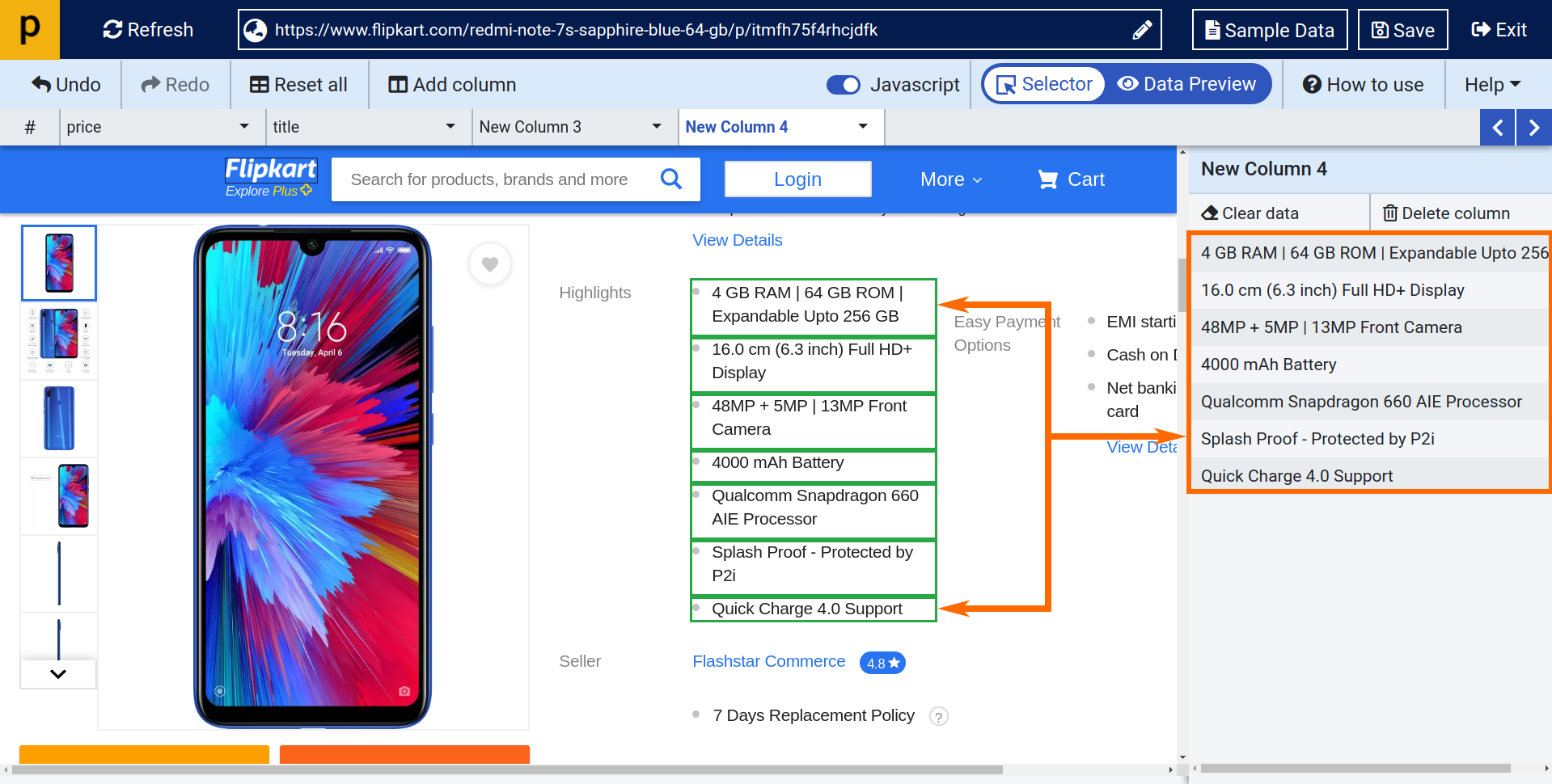Image resolution: width=1552 pixels, height=784 pixels.
Task: Go to next column with right arrow
Action: [x=1533, y=128]
